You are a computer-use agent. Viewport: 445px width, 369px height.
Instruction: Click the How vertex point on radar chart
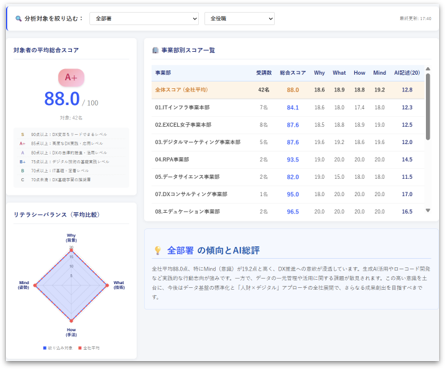(x=71, y=321)
